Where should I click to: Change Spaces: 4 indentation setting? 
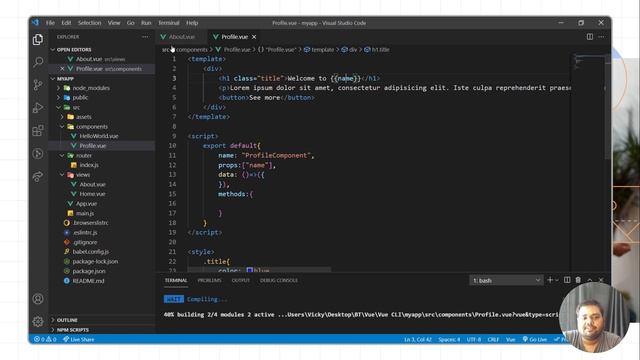[449, 339]
